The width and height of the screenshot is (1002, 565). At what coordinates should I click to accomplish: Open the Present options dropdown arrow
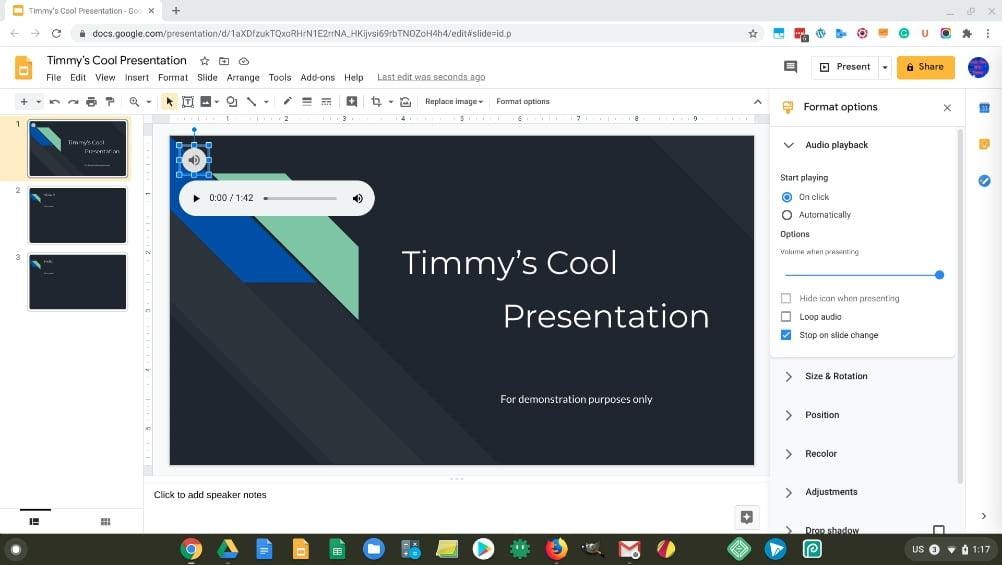point(885,67)
